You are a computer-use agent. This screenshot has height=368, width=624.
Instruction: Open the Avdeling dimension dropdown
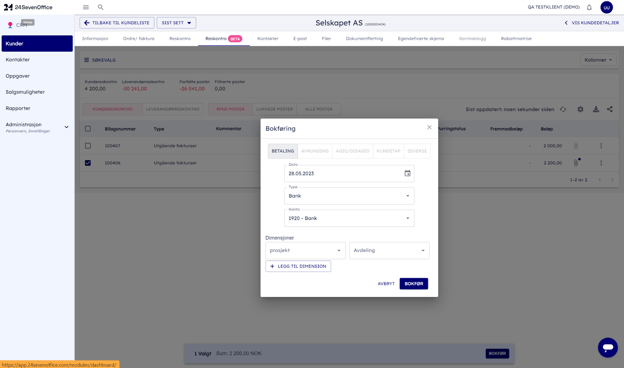point(389,251)
